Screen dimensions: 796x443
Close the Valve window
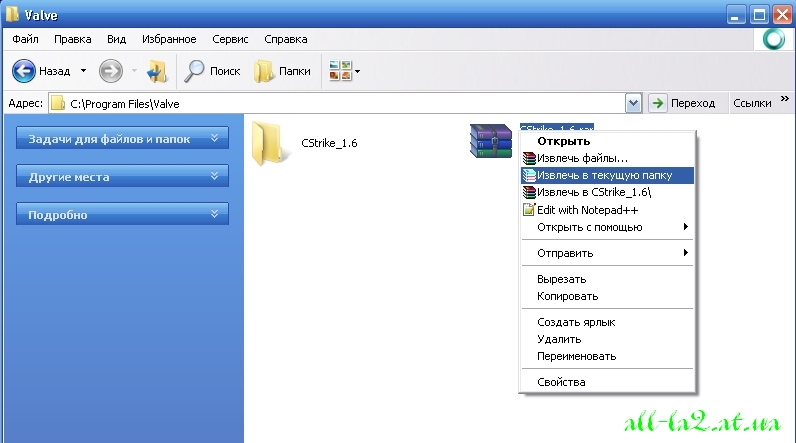[x=782, y=15]
